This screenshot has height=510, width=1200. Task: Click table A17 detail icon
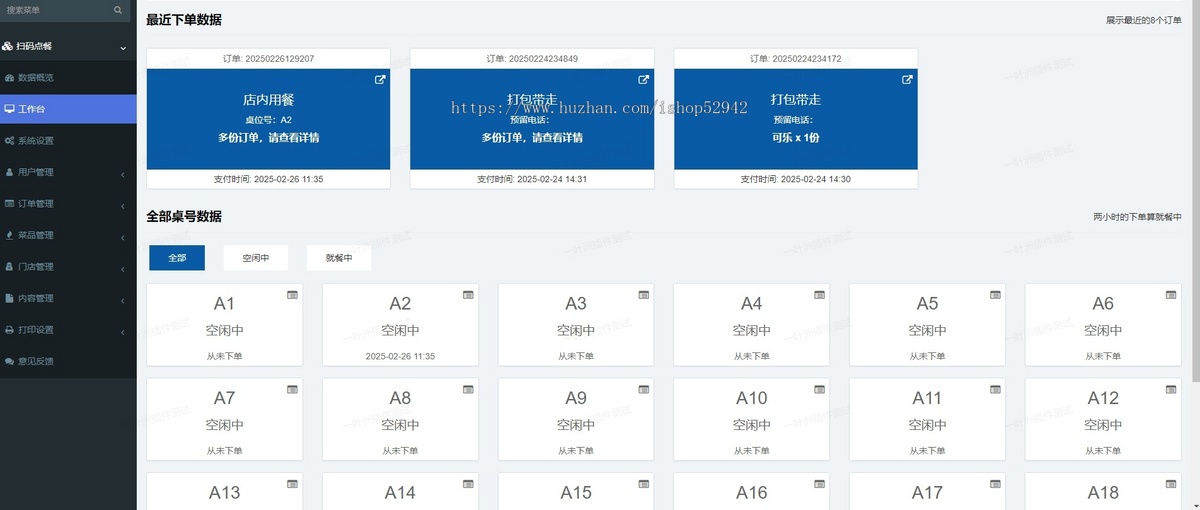tap(995, 484)
